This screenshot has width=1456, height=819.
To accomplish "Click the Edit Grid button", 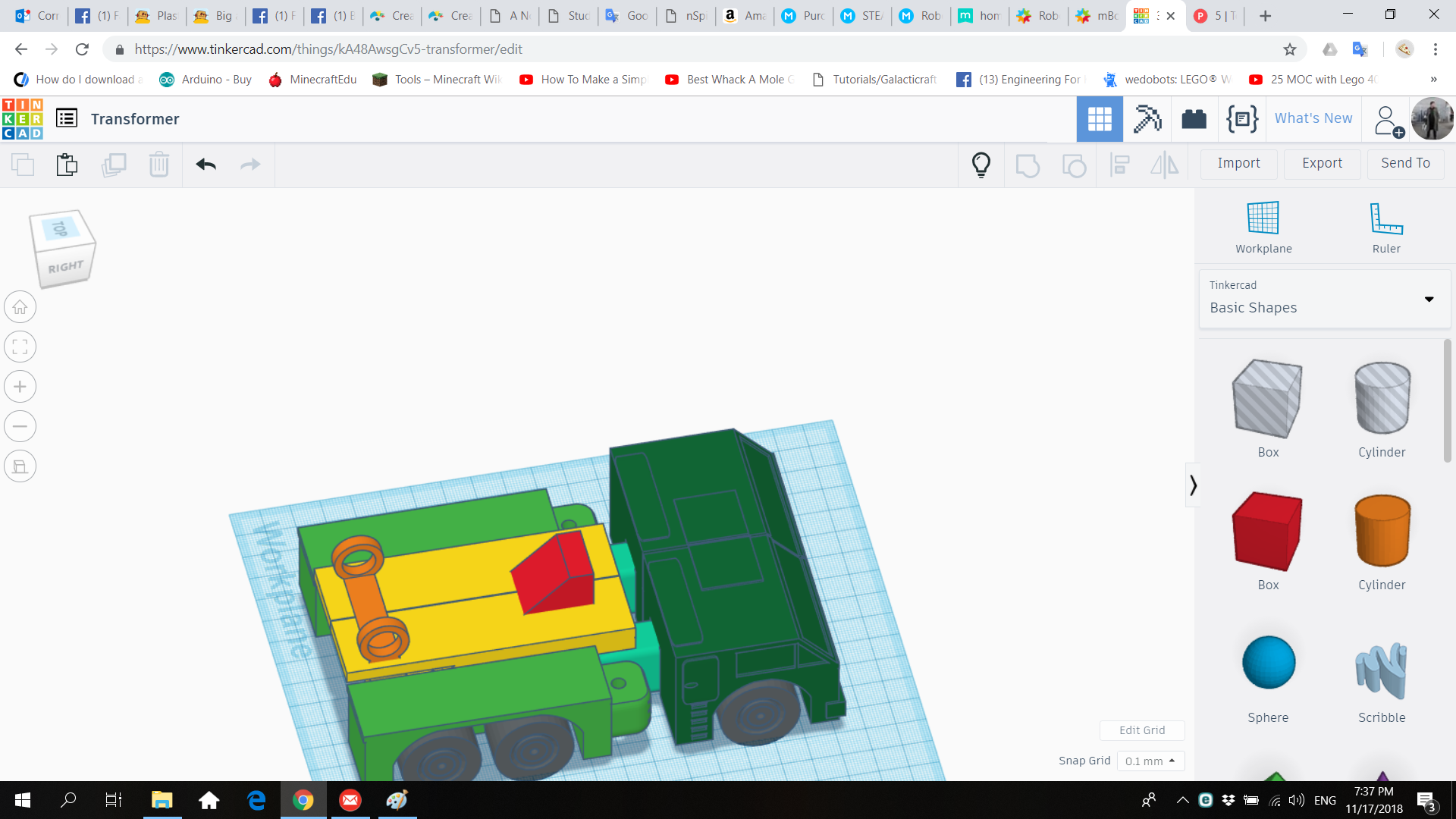I will coord(1141,730).
